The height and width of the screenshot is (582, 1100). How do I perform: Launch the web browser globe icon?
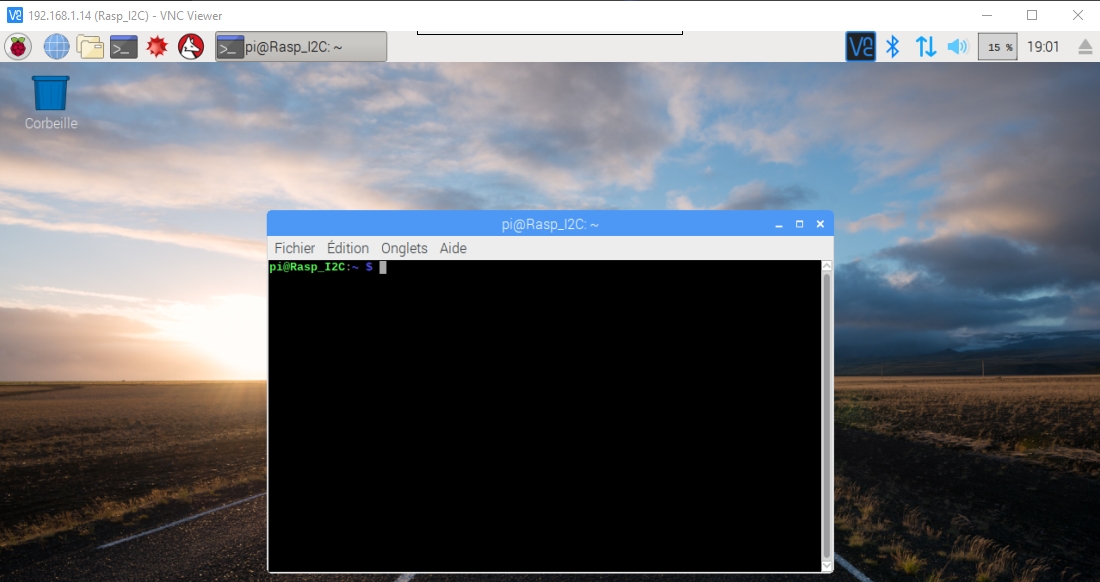pyautogui.click(x=56, y=46)
